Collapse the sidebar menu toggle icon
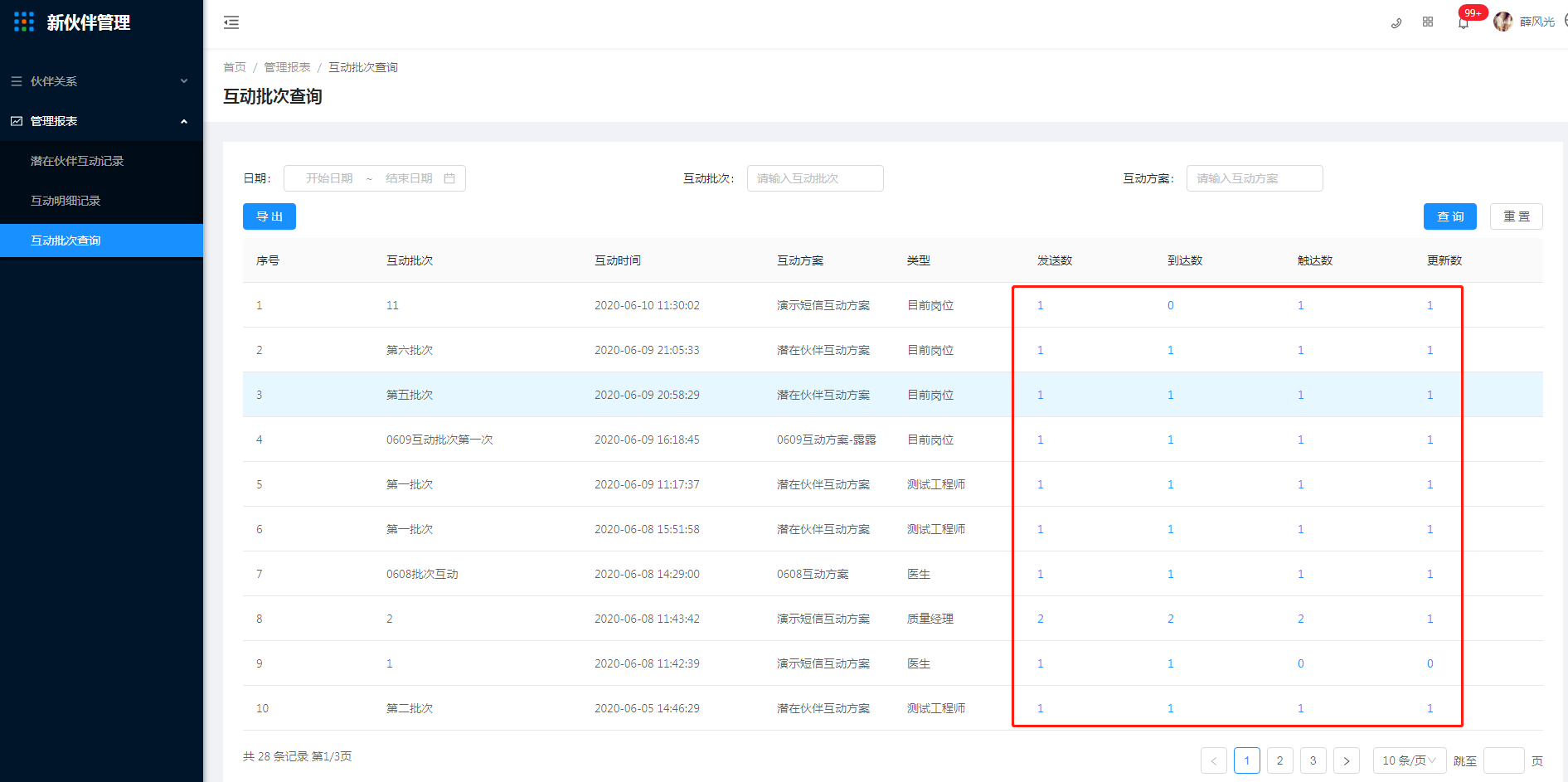The height and width of the screenshot is (782, 1568). tap(231, 22)
